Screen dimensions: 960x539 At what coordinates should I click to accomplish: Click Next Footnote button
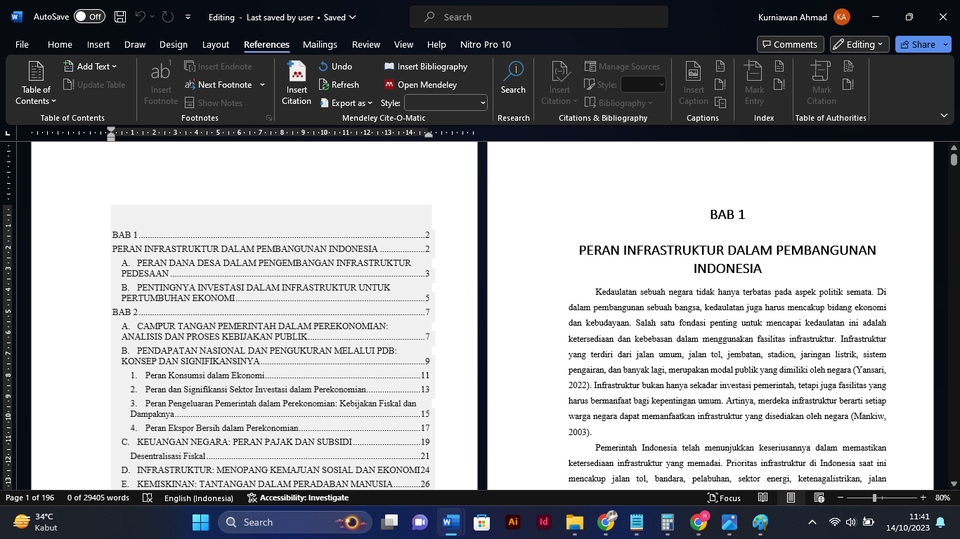point(219,85)
